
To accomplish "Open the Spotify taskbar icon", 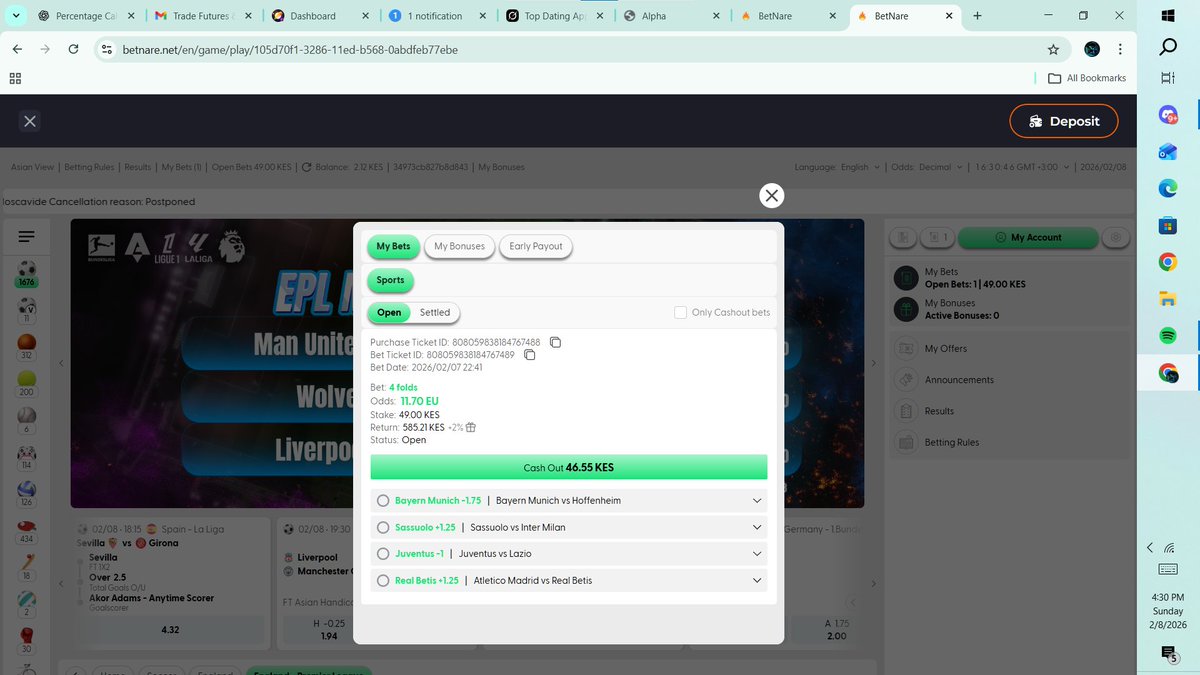I will tap(1167, 335).
